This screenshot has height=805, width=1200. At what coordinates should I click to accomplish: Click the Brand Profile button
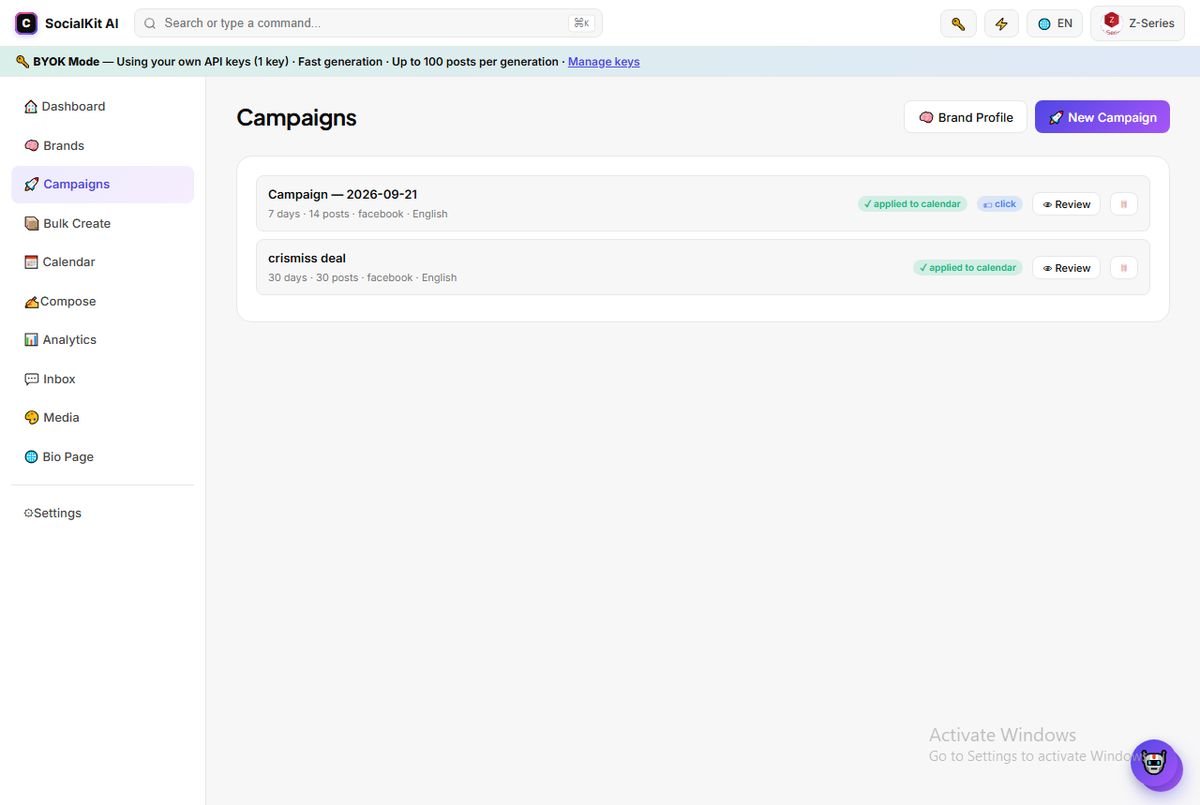click(x=965, y=117)
